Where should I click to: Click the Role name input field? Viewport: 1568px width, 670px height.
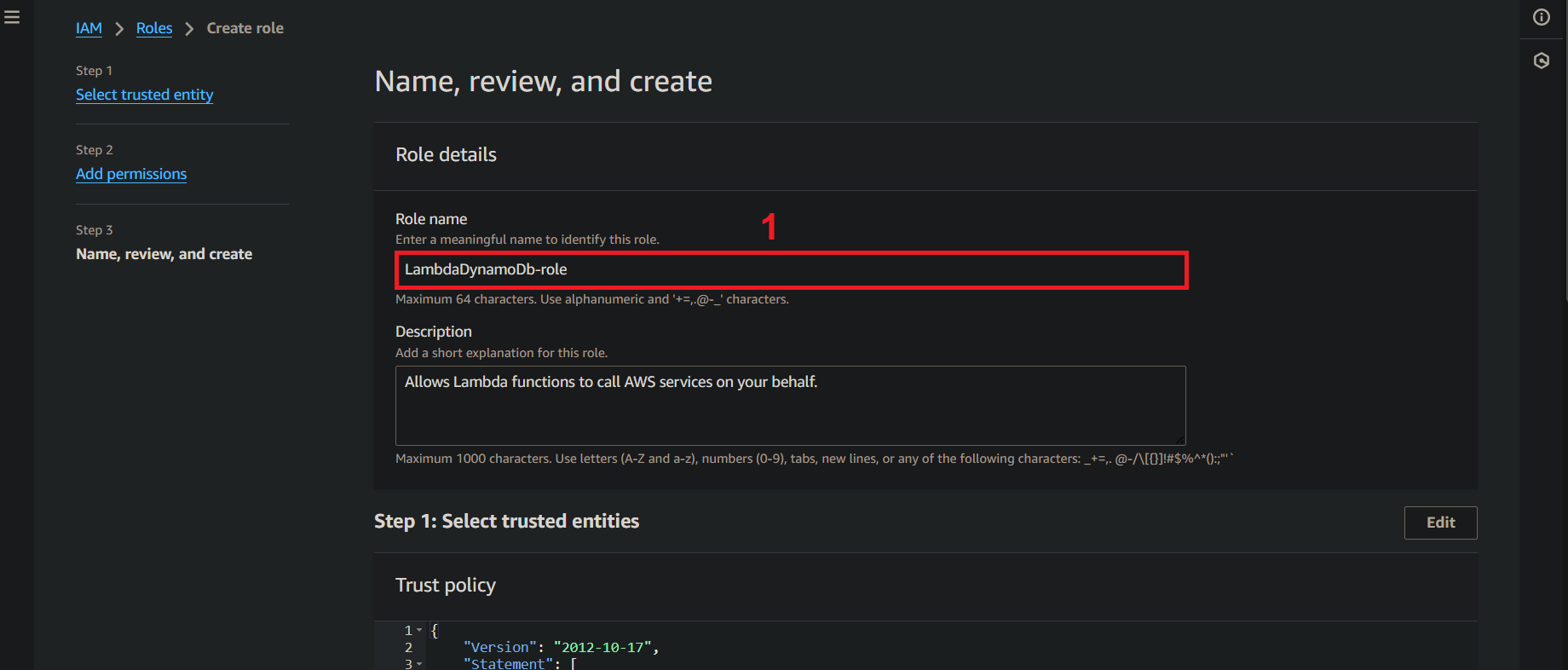coord(792,270)
